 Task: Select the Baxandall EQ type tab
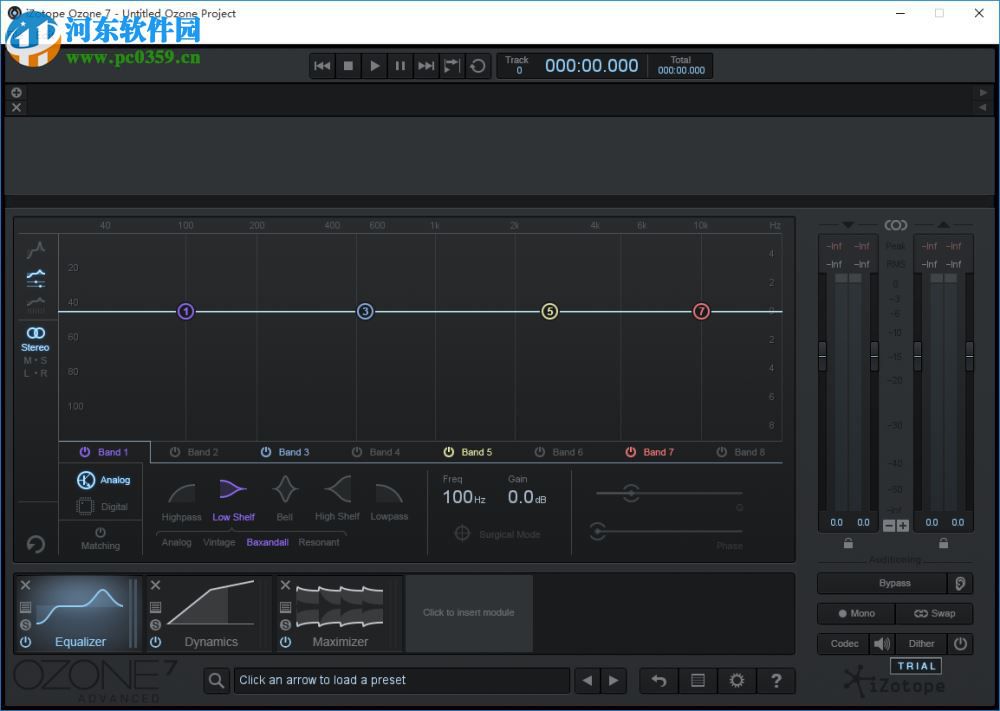[267, 541]
